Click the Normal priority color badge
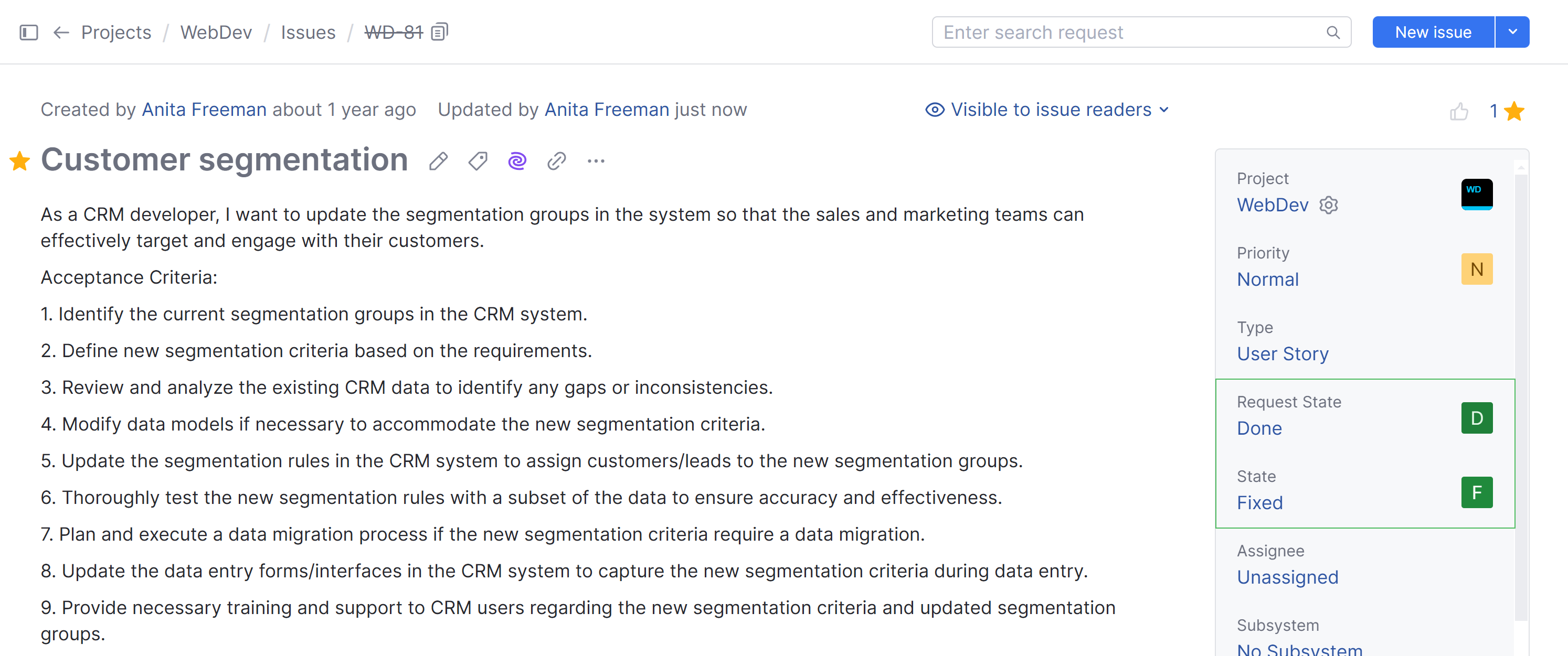This screenshot has width=1568, height=656. [x=1477, y=268]
